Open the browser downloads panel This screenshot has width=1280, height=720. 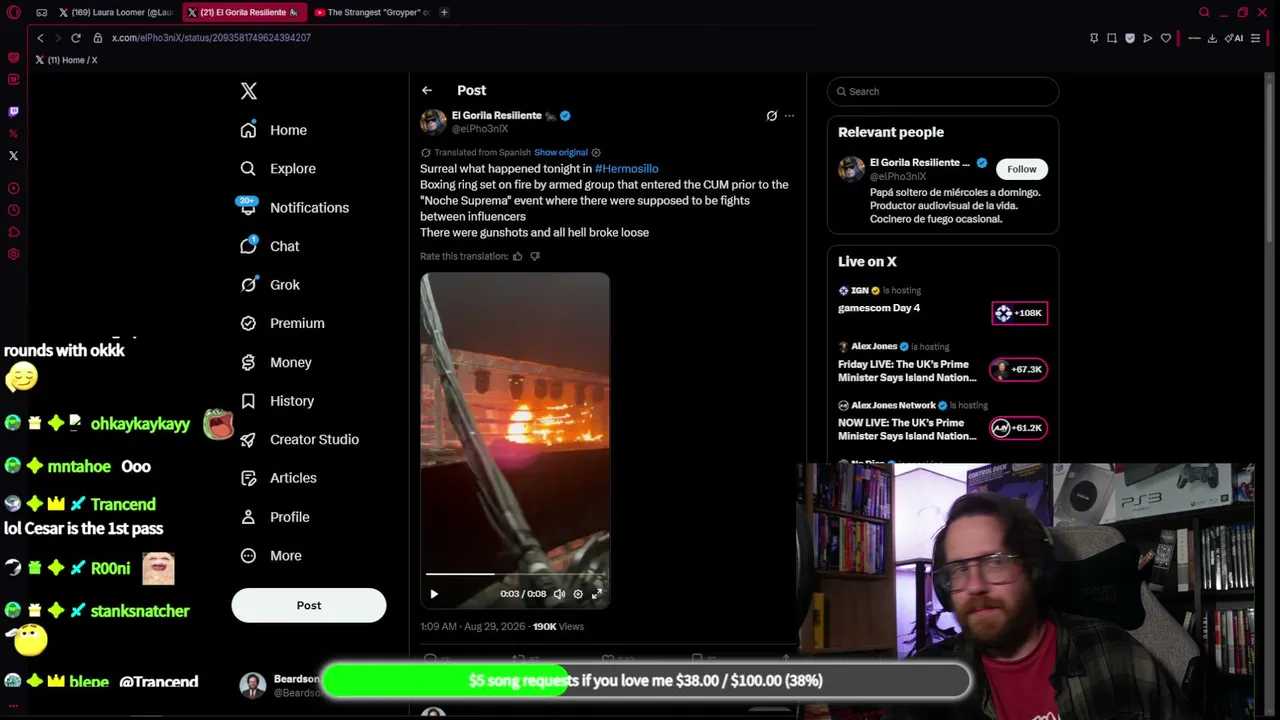1212,38
